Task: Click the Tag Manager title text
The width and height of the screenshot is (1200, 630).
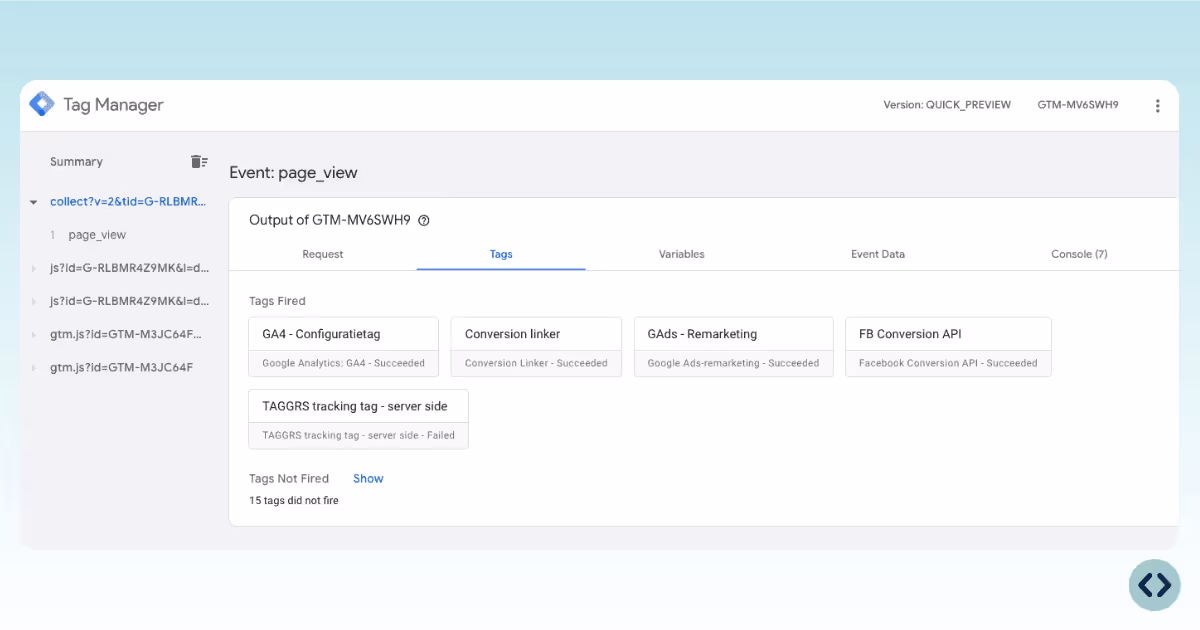Action: 113,104
